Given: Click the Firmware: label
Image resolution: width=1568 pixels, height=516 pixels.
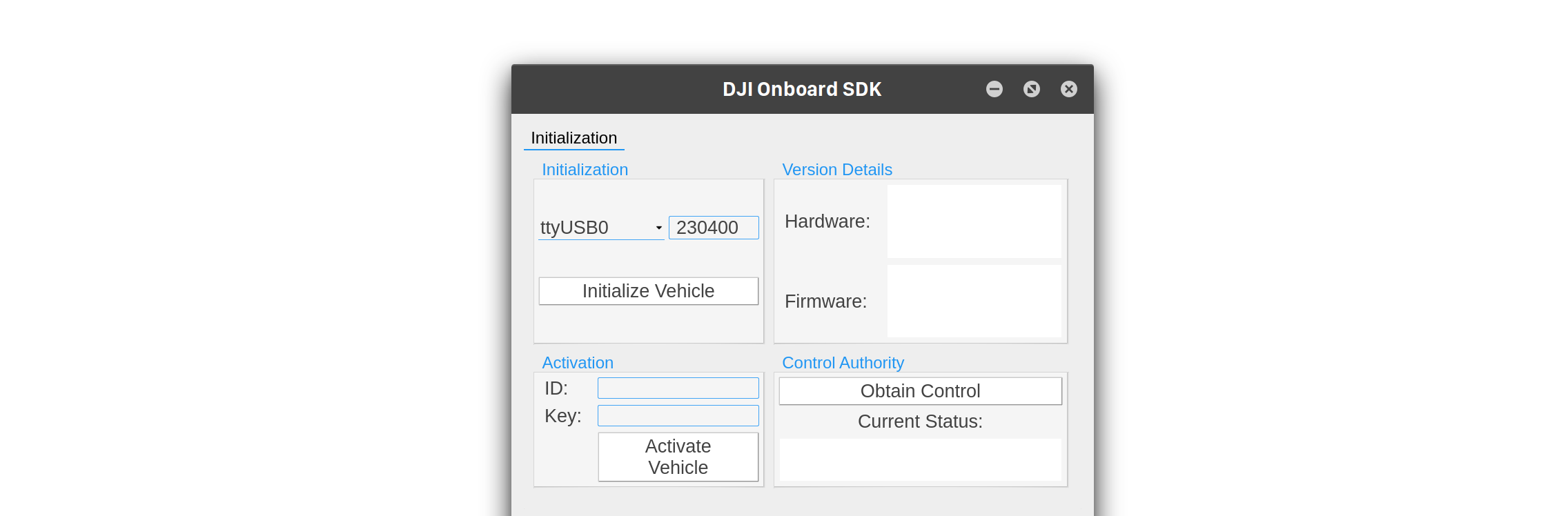Looking at the screenshot, I should [x=826, y=301].
